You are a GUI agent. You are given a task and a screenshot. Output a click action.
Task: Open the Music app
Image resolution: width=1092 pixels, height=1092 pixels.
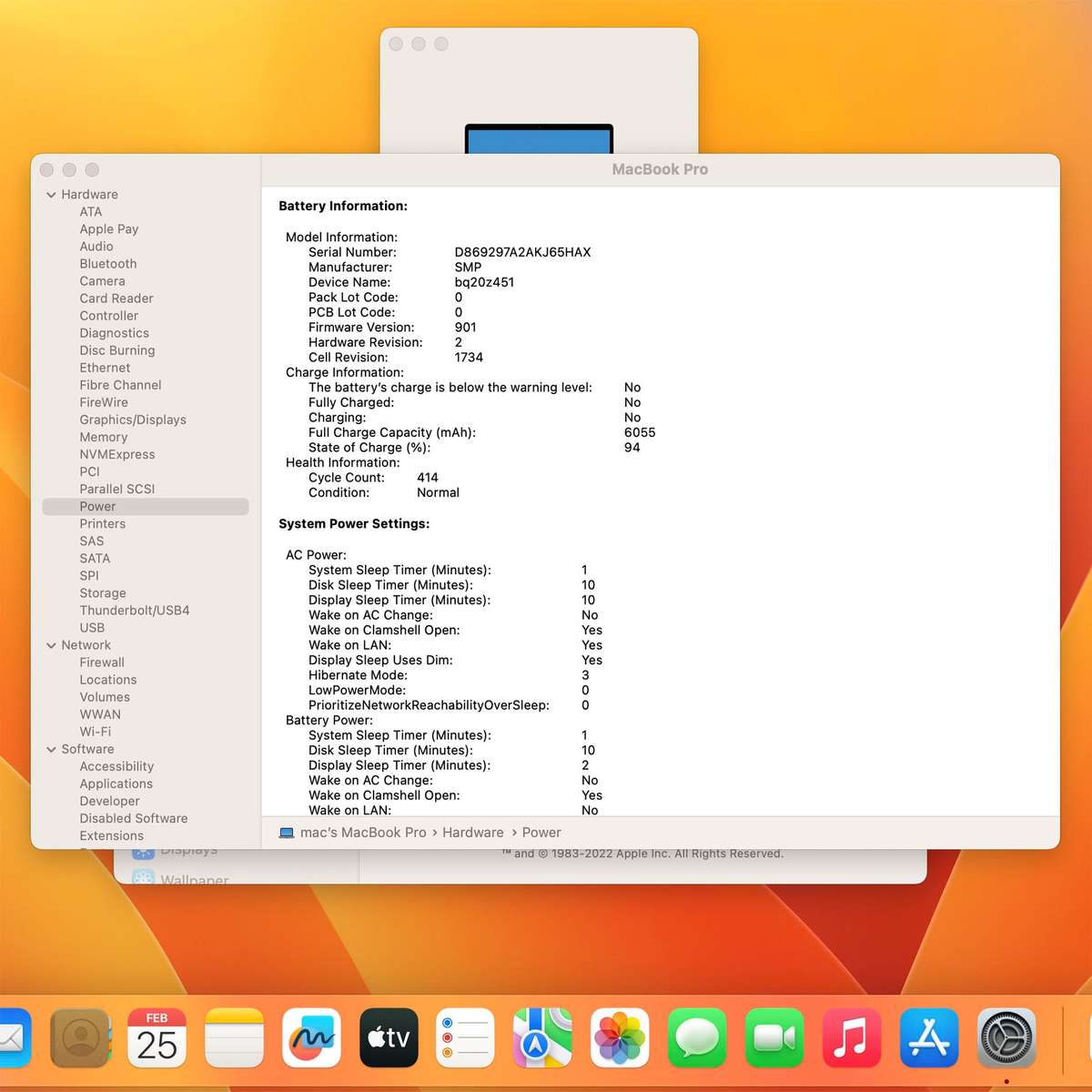(x=850, y=1037)
